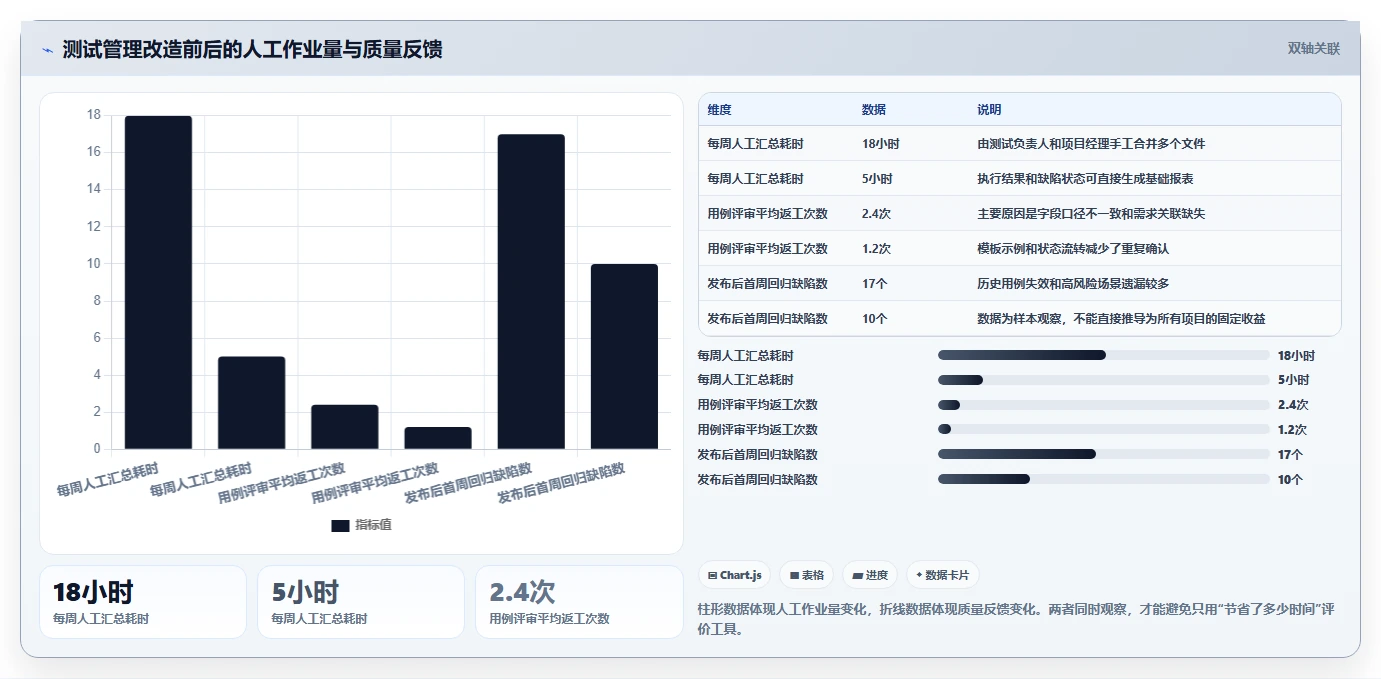Click the 维度 column header

click(x=719, y=110)
